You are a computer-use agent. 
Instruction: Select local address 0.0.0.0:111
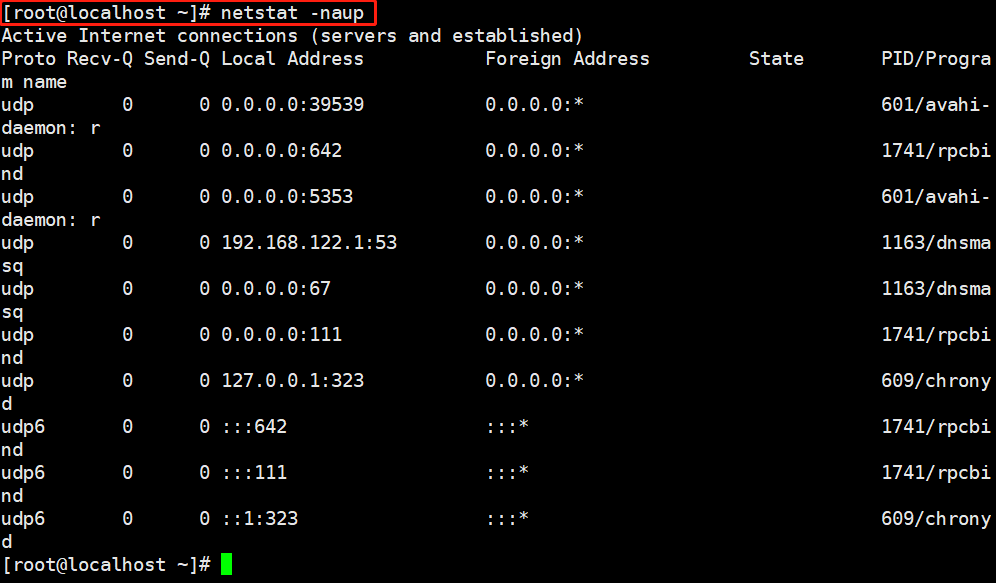(281, 334)
